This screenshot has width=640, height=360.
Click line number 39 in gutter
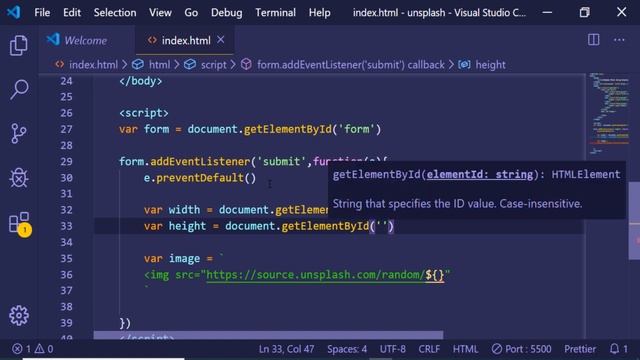(66, 323)
